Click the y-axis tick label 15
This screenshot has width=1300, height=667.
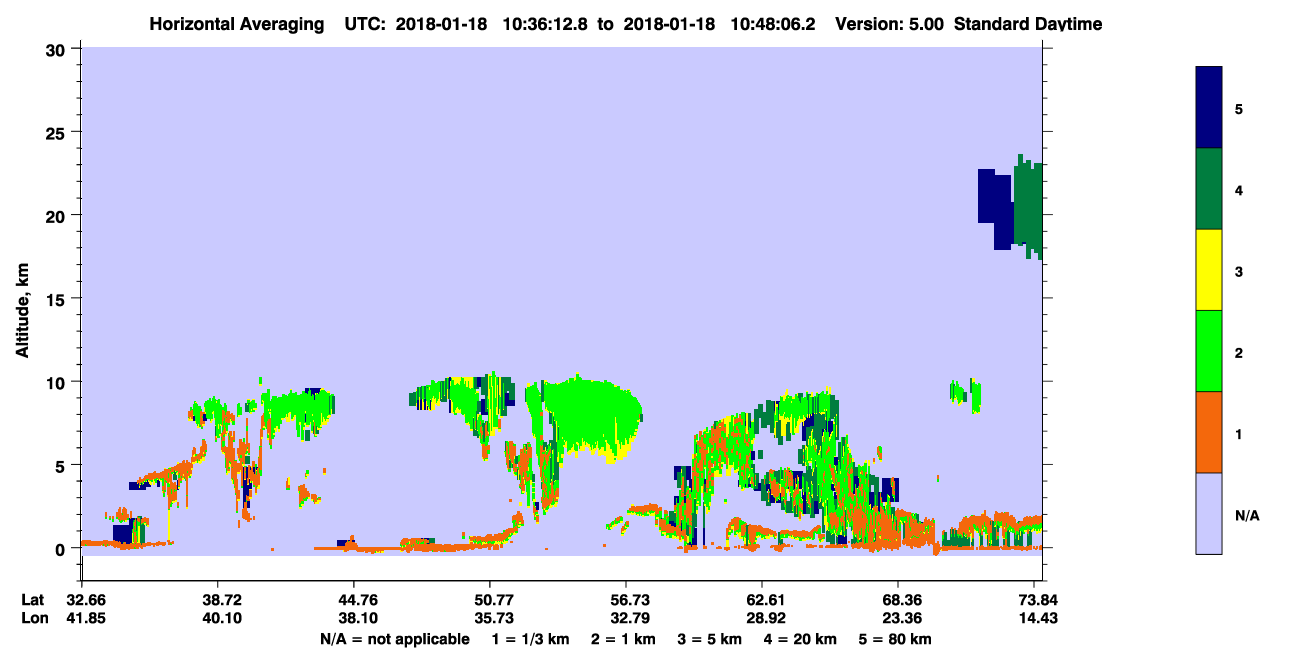pyautogui.click(x=57, y=299)
